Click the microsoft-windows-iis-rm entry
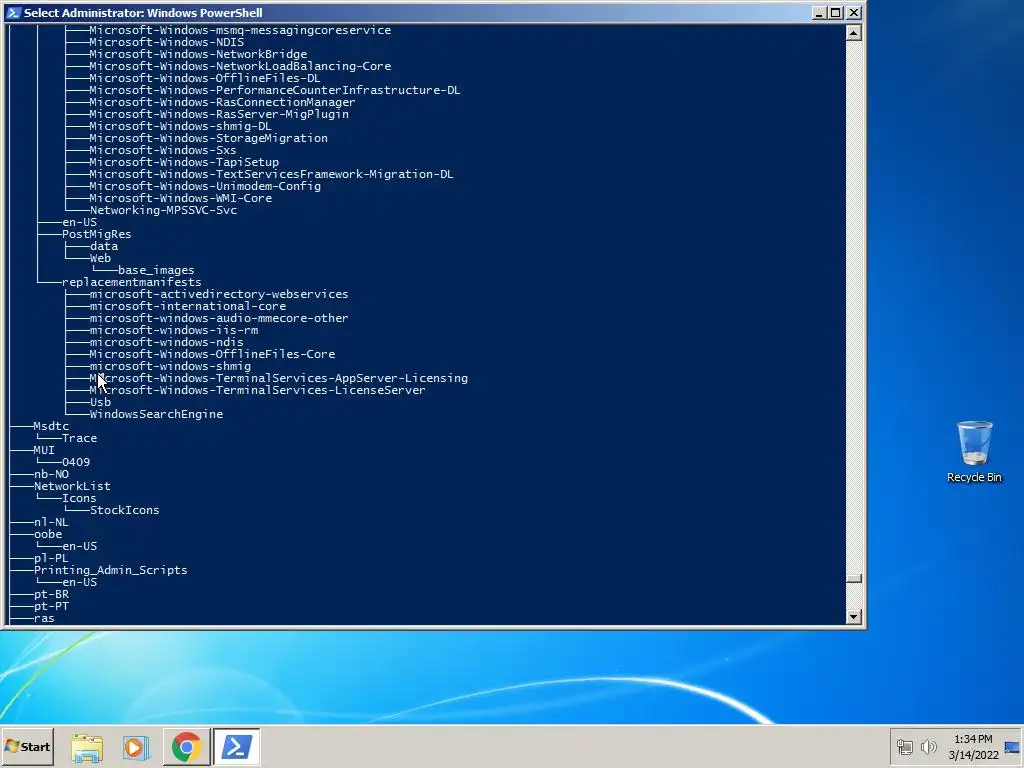The image size is (1024, 768). pos(174,330)
